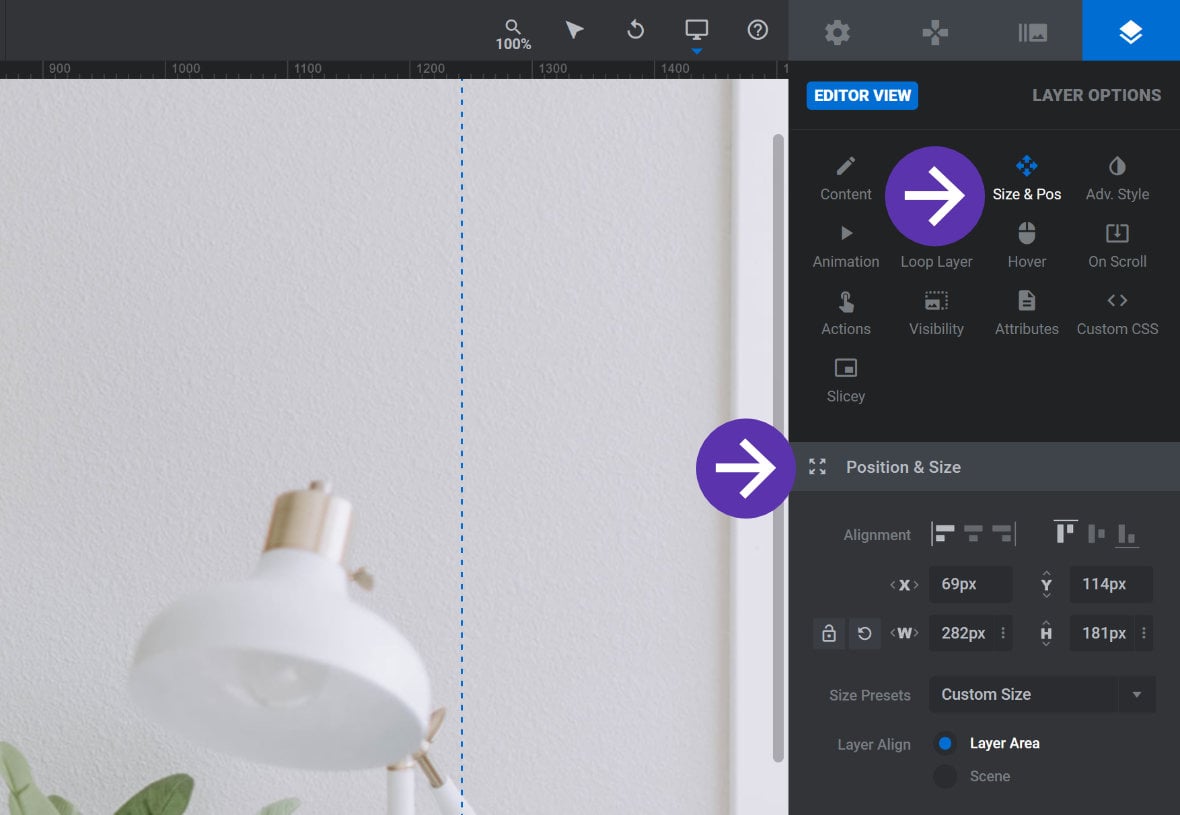Open the Actions touch tab
This screenshot has width=1180, height=815.
(x=846, y=313)
